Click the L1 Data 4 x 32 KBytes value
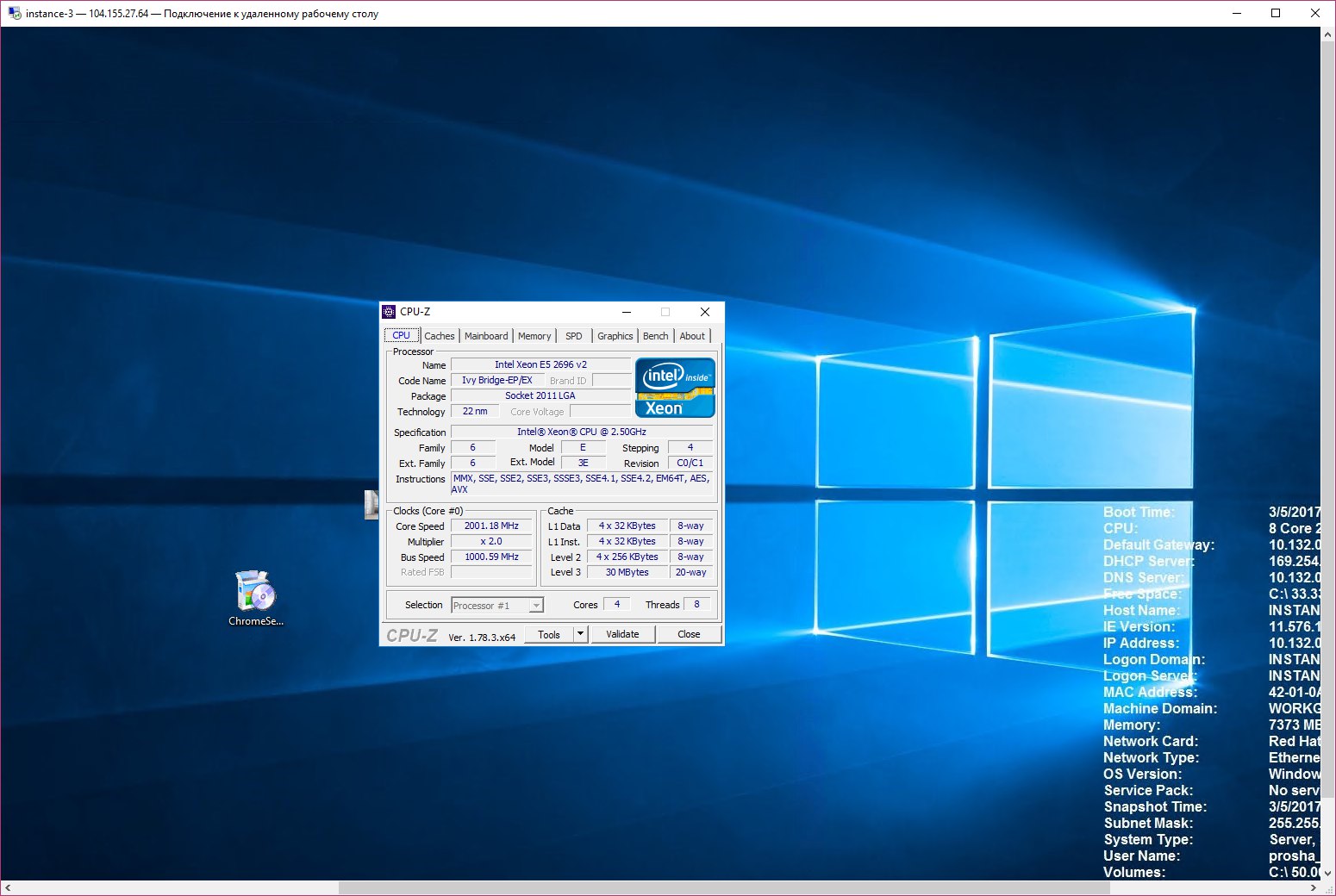 [627, 526]
